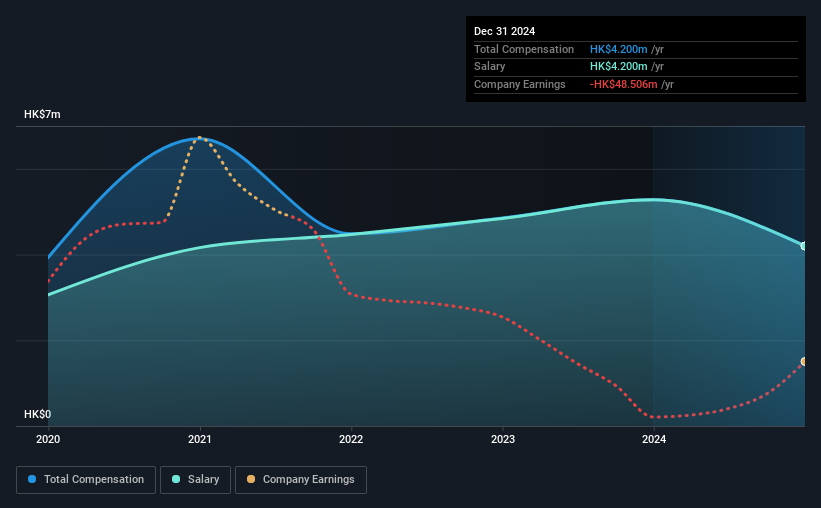Image resolution: width=821 pixels, height=508 pixels.
Task: Click the blue Total Compensation legend dot
Action: [32, 479]
